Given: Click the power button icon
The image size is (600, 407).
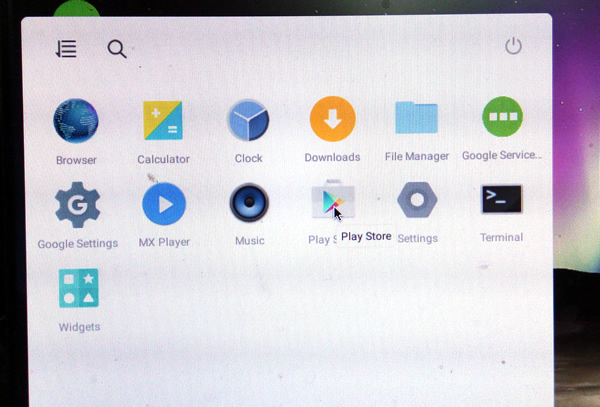Looking at the screenshot, I should coord(513,46).
